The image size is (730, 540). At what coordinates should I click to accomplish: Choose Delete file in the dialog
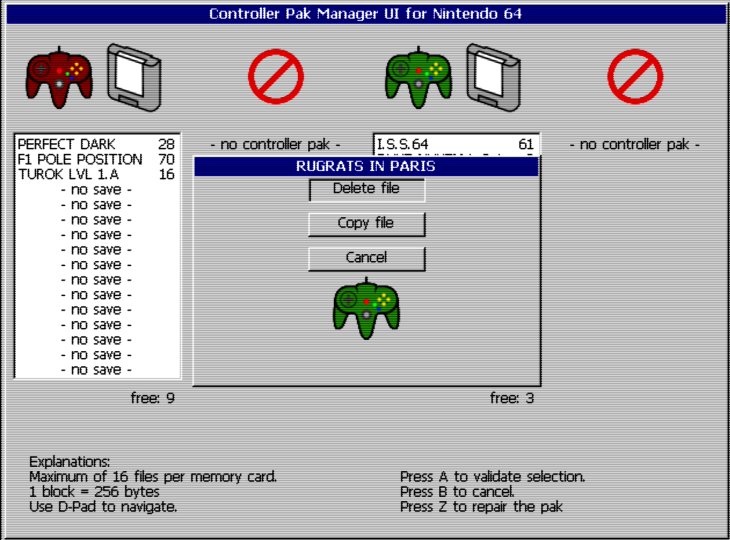coord(366,189)
